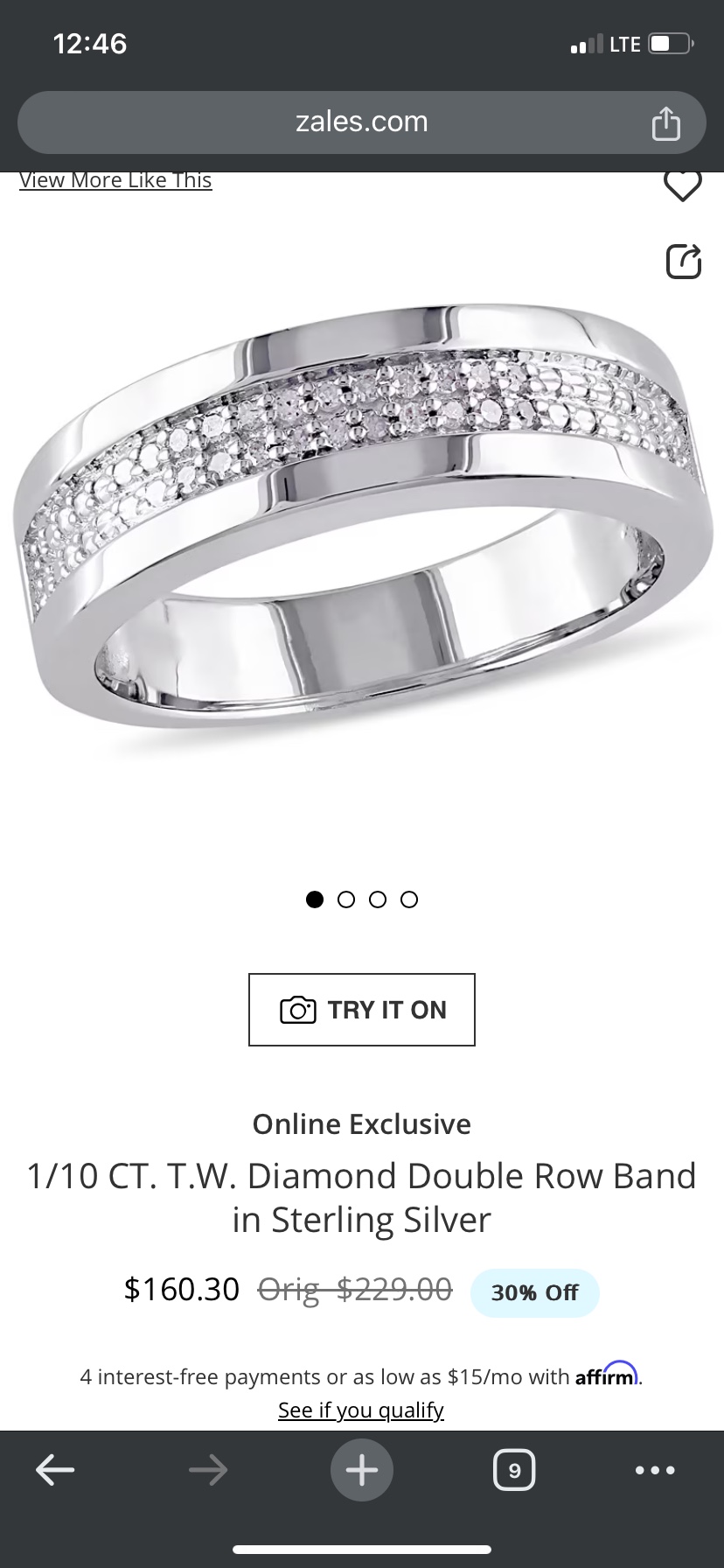724x1568 pixels.
Task: Open the View More Like This link
Action: (x=115, y=180)
